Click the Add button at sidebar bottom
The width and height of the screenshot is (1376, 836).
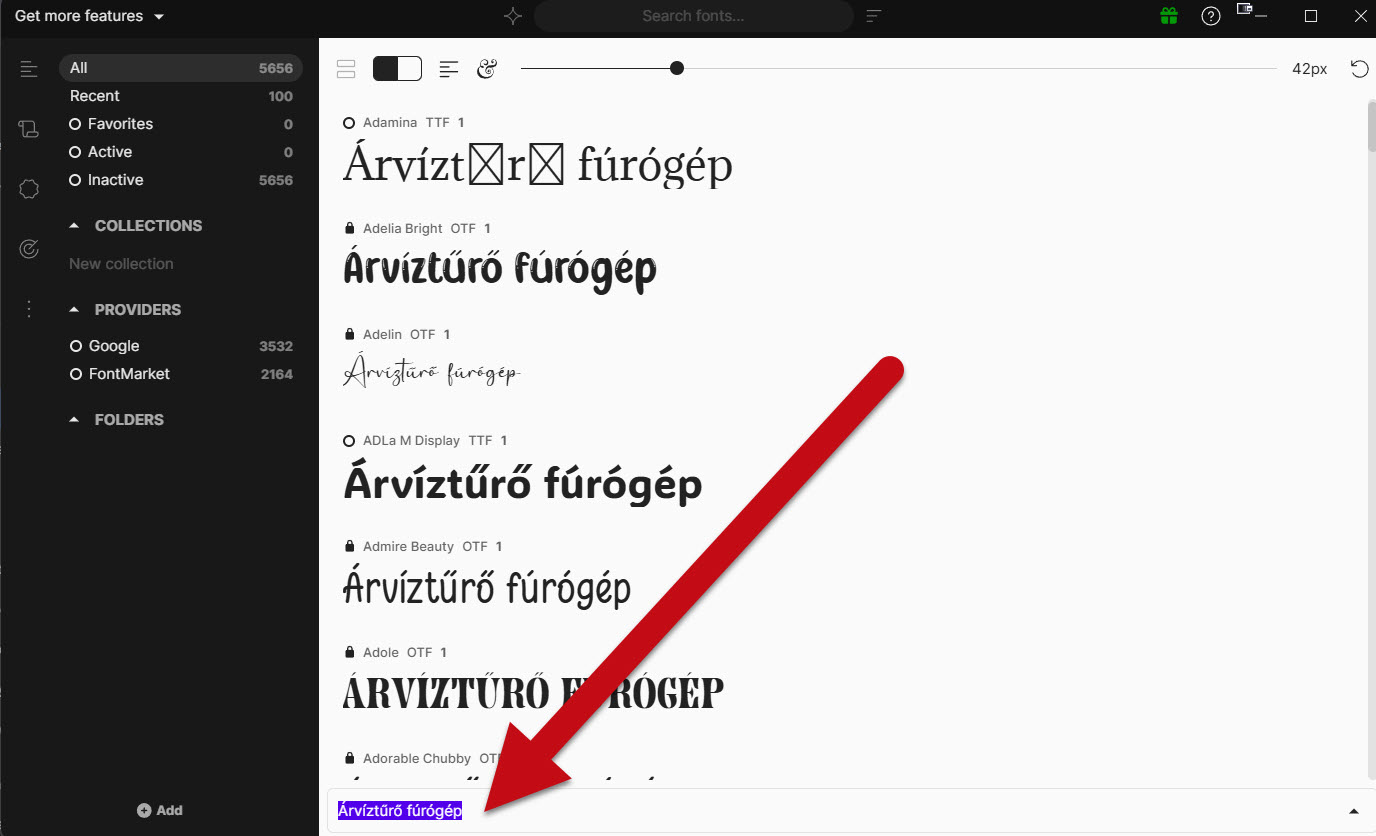coord(160,810)
